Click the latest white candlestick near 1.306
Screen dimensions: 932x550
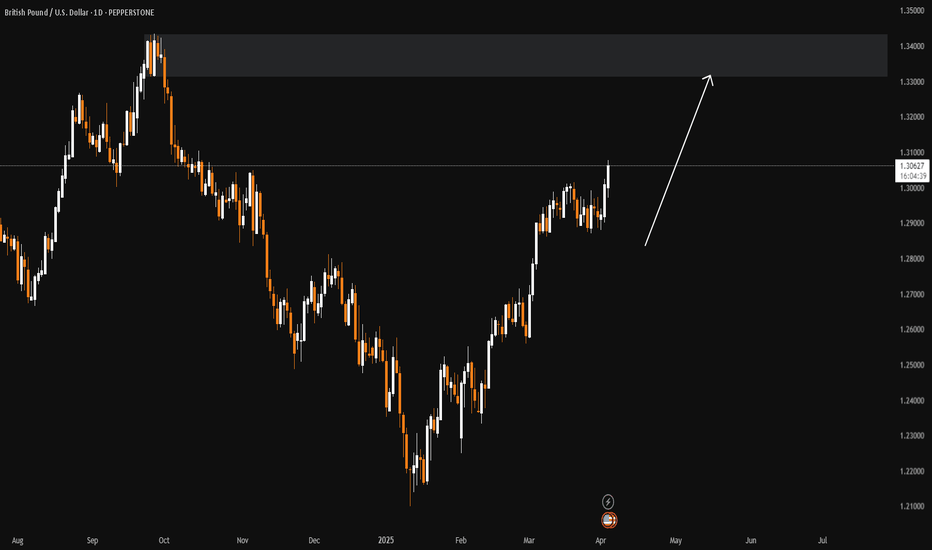608,175
